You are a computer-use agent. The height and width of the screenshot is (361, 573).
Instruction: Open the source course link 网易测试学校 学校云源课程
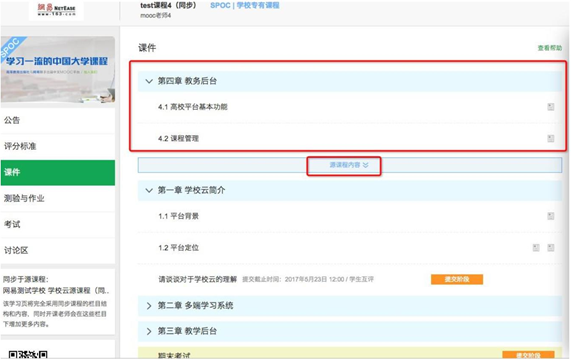(56, 290)
